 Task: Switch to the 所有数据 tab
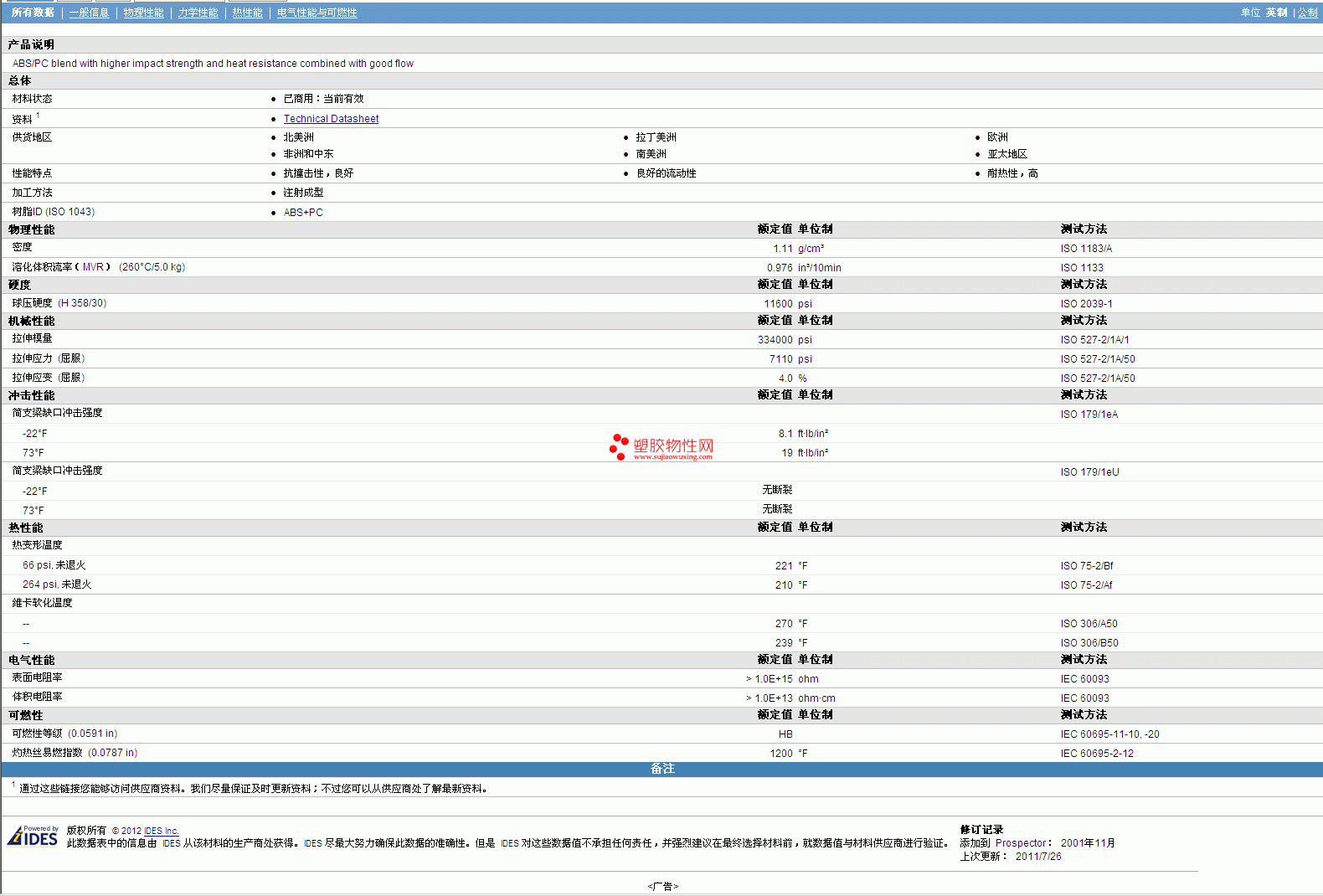click(x=33, y=13)
